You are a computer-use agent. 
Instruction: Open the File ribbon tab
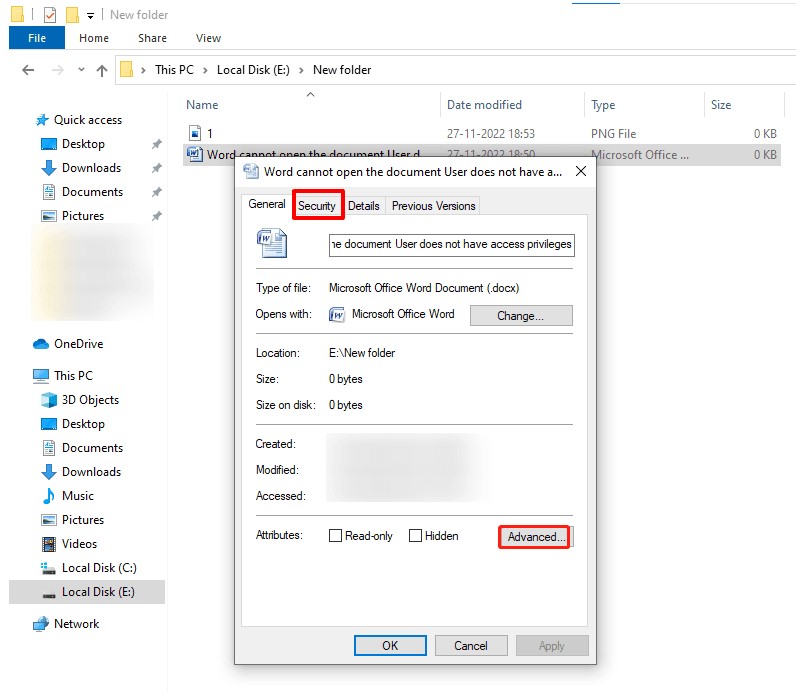(37, 38)
